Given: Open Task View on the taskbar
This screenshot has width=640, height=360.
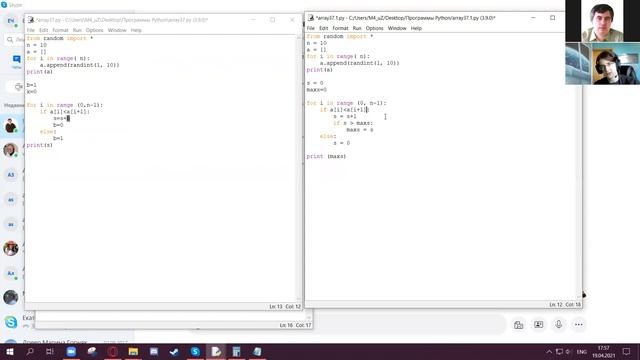Looking at the screenshot, I should [50, 351].
